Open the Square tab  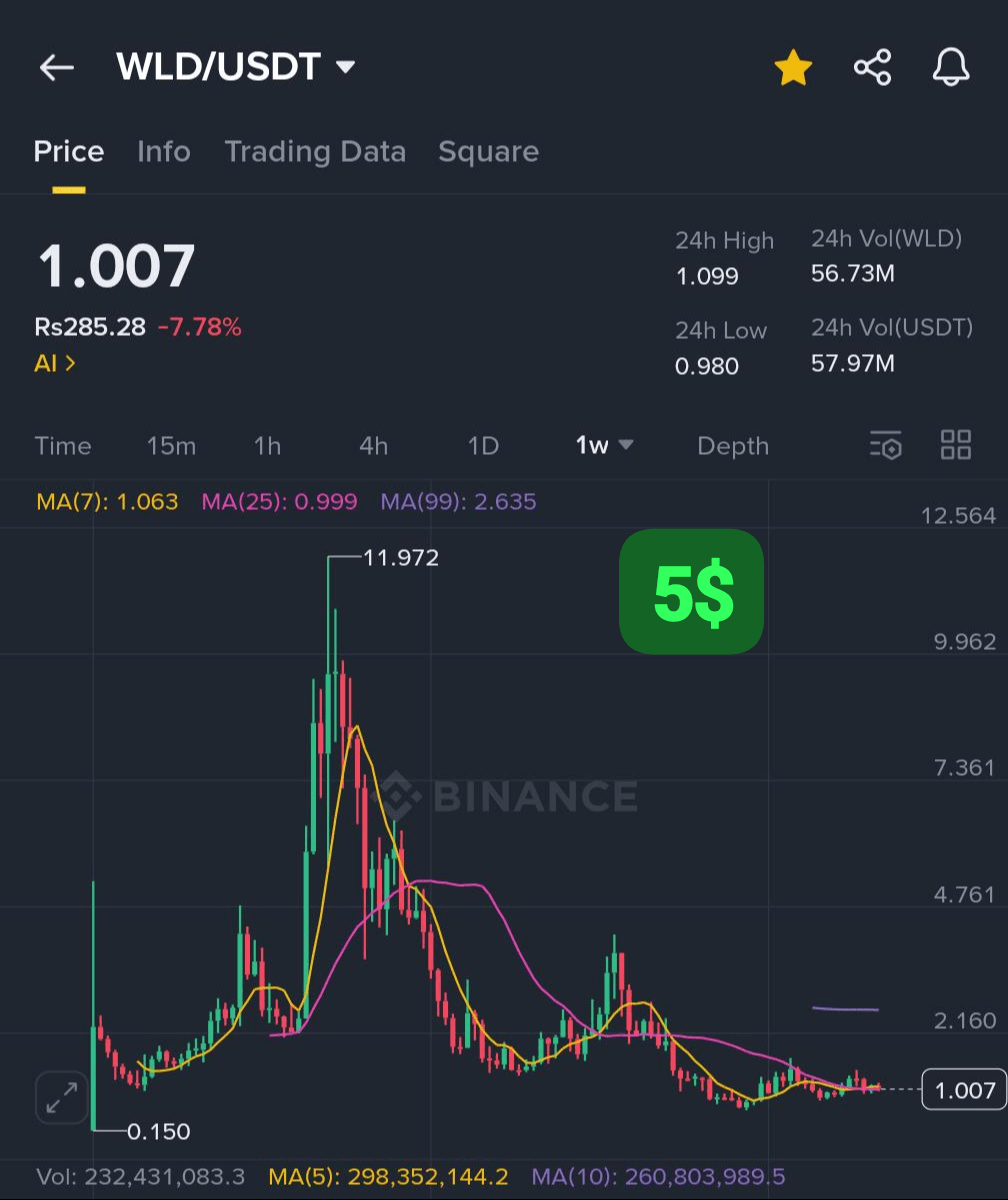(x=488, y=152)
